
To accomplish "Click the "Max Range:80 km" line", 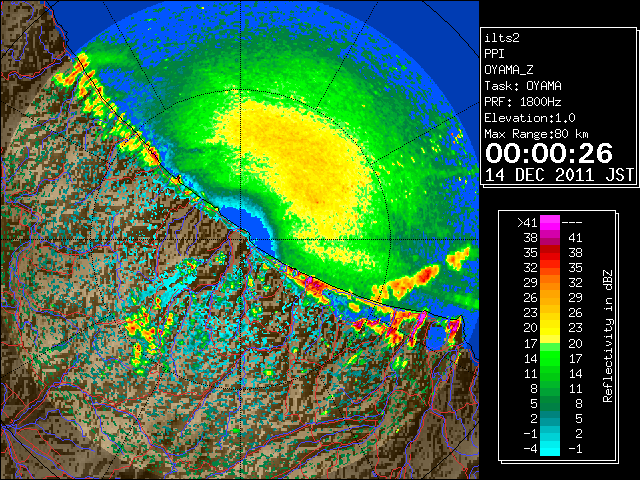I will 536,134.
